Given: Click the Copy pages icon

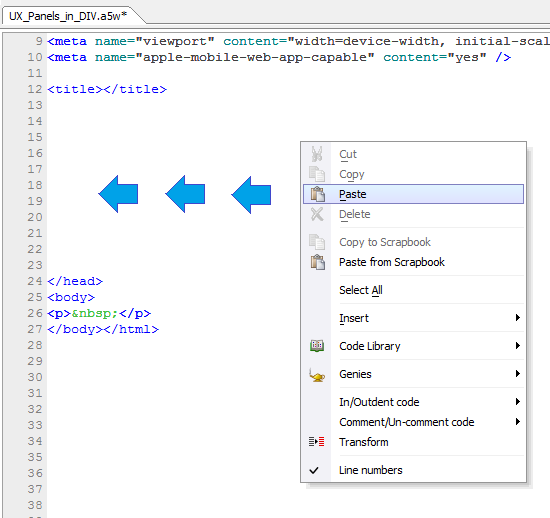Looking at the screenshot, I should point(317,174).
